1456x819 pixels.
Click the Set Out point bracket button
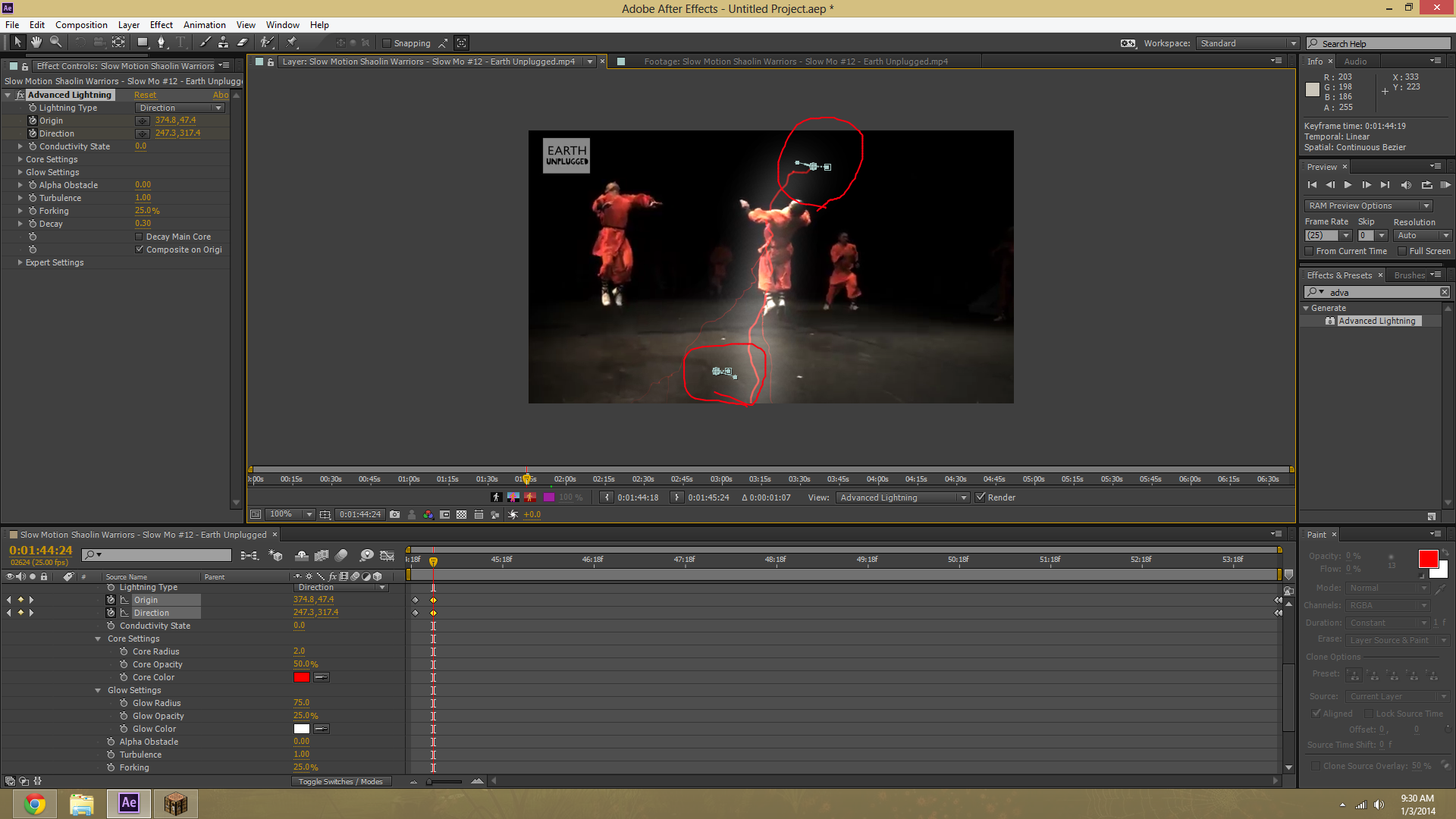click(x=676, y=497)
